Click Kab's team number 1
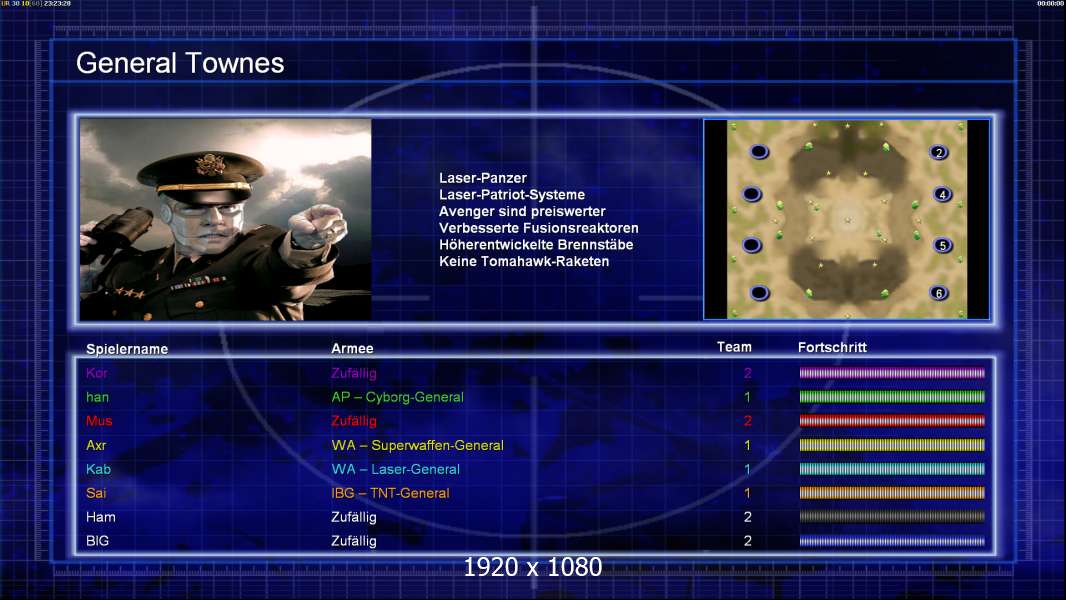The width and height of the screenshot is (1066, 600). tap(748, 469)
